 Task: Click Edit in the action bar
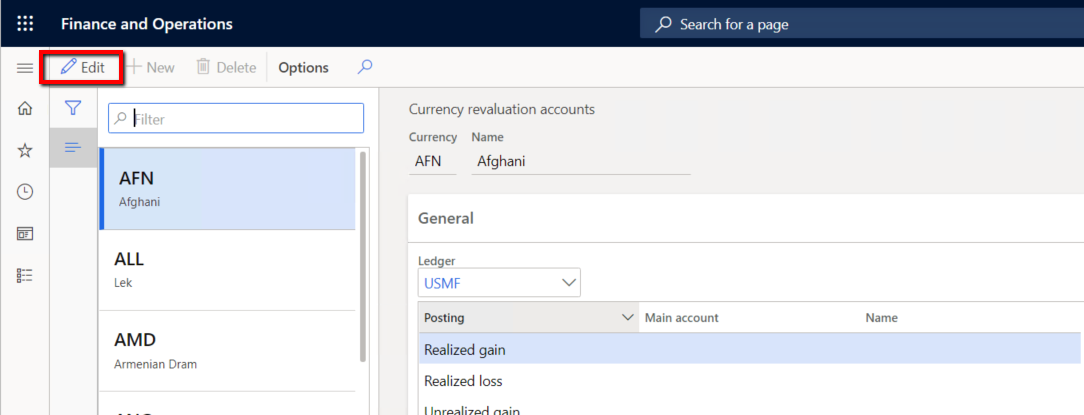pos(82,68)
